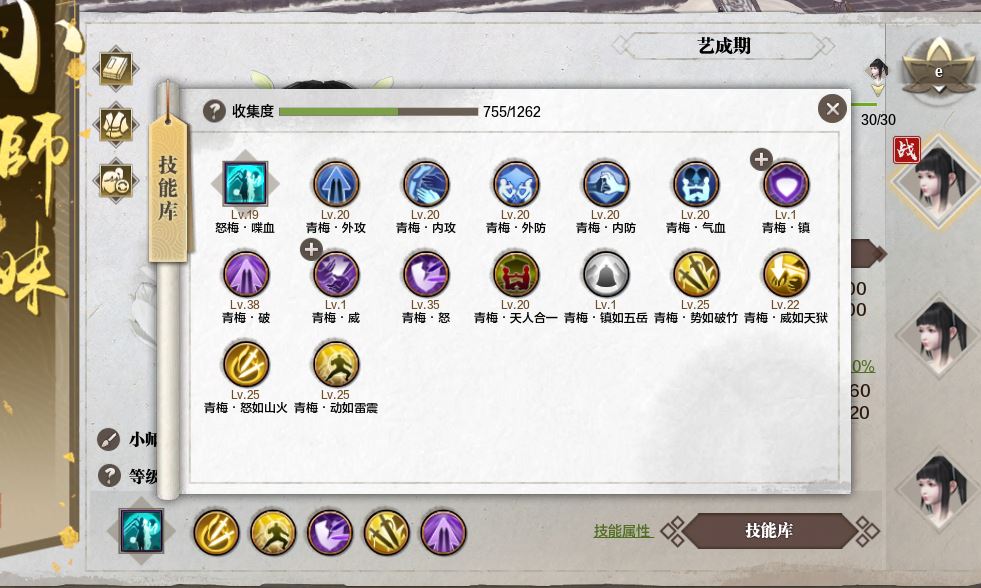Open the 技能属性 link
The height and width of the screenshot is (588, 981).
(x=623, y=531)
